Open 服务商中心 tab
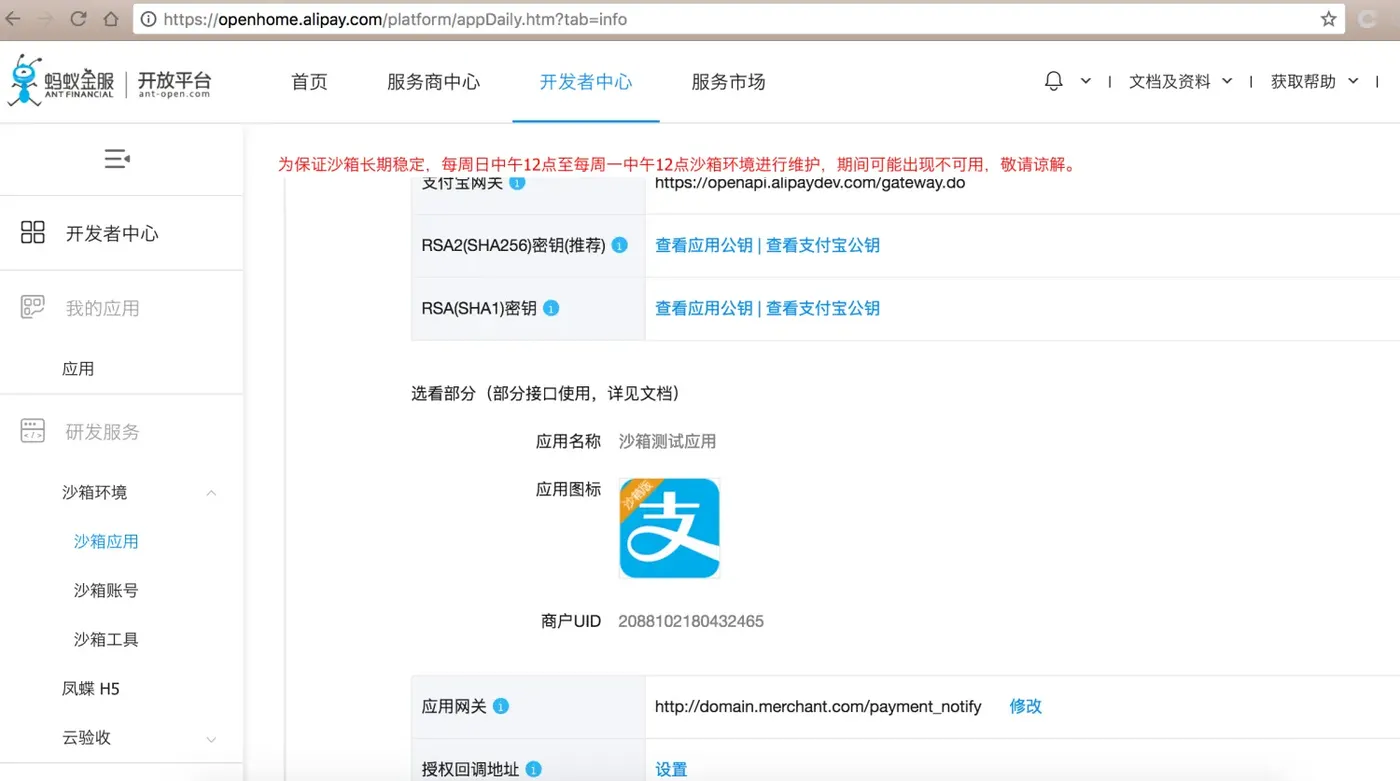Image resolution: width=1400 pixels, height=781 pixels. pyautogui.click(x=433, y=82)
